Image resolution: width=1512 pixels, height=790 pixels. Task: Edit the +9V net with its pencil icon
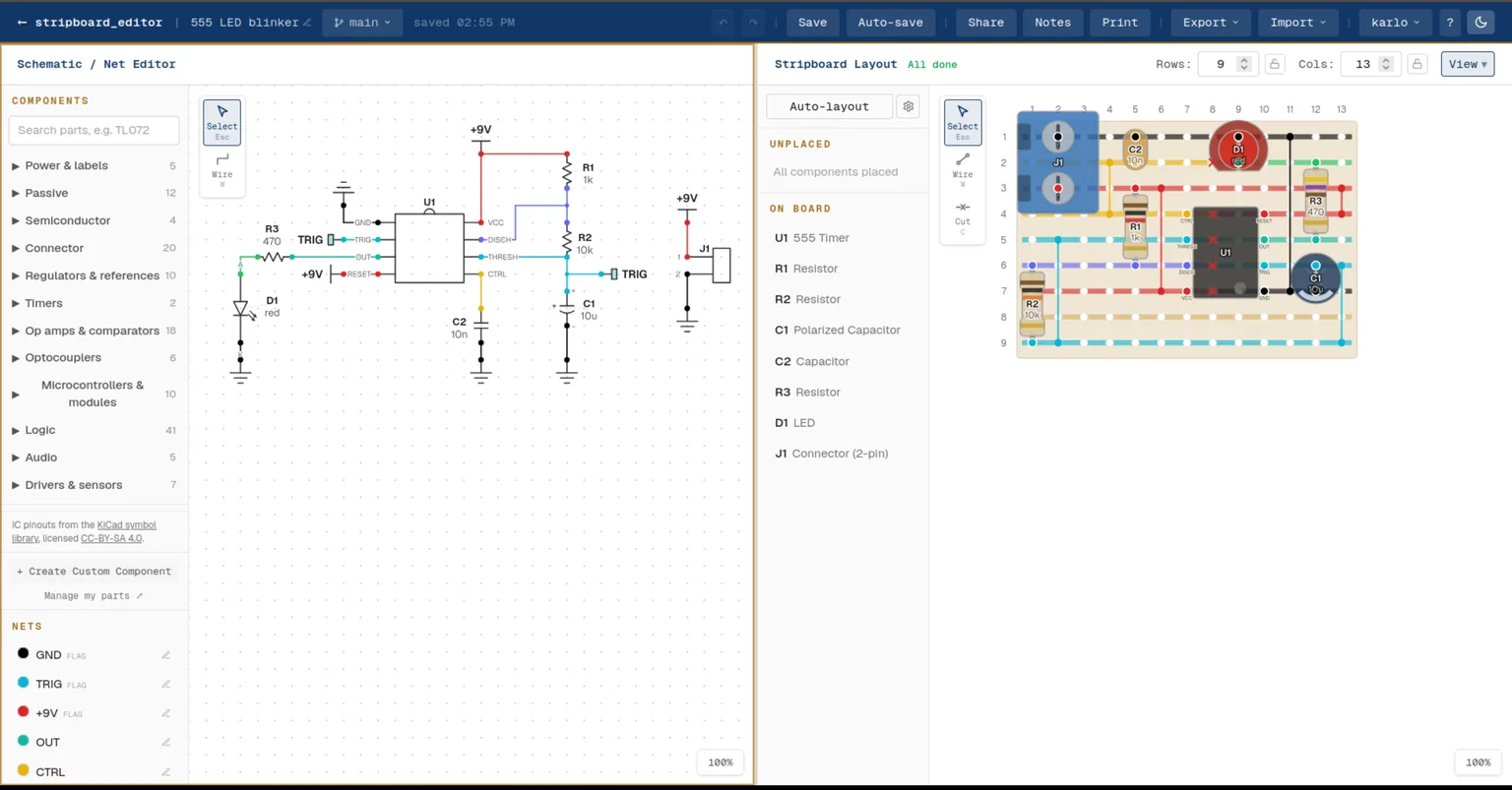tap(166, 713)
